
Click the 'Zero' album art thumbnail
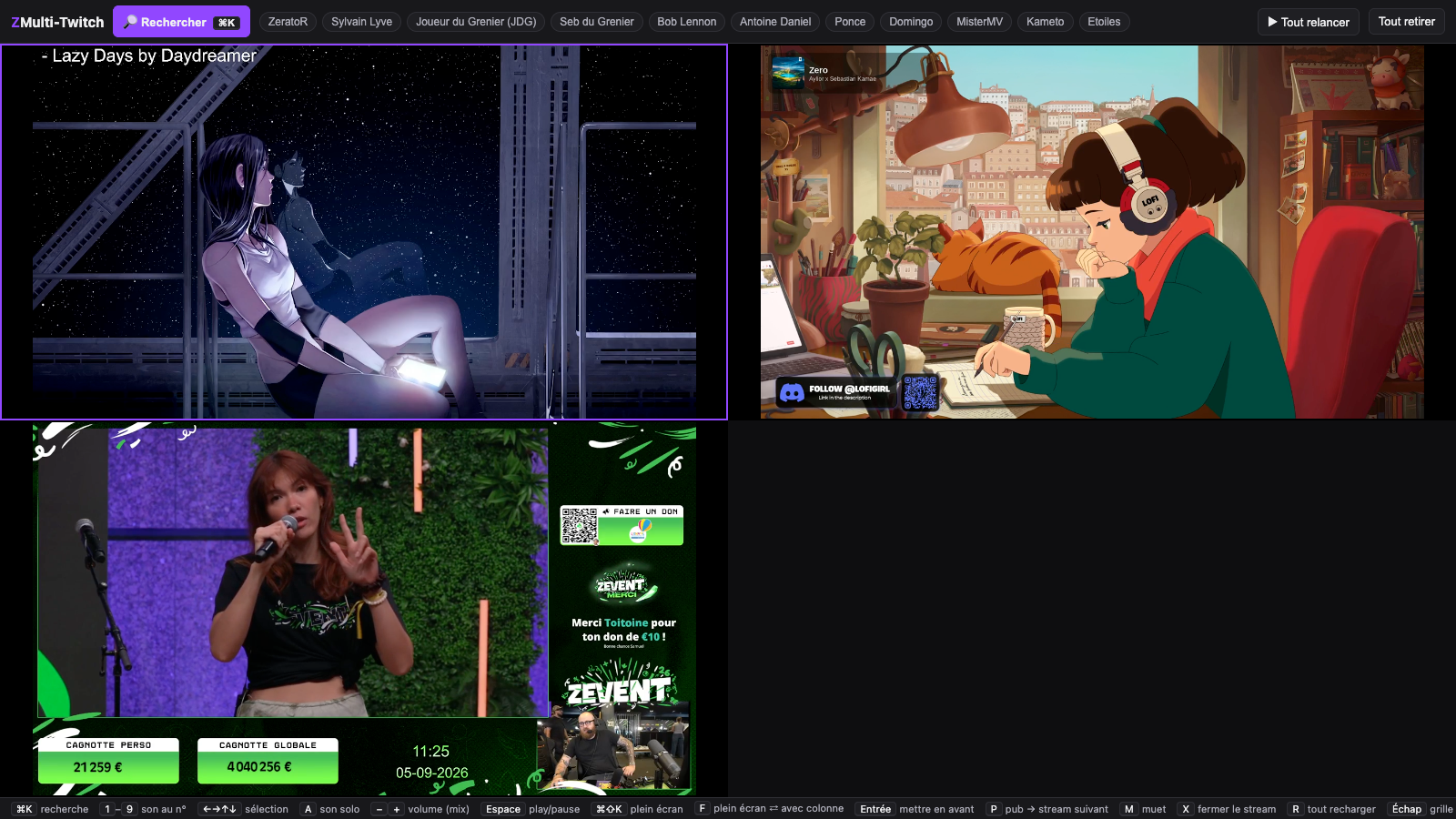pyautogui.click(x=787, y=72)
